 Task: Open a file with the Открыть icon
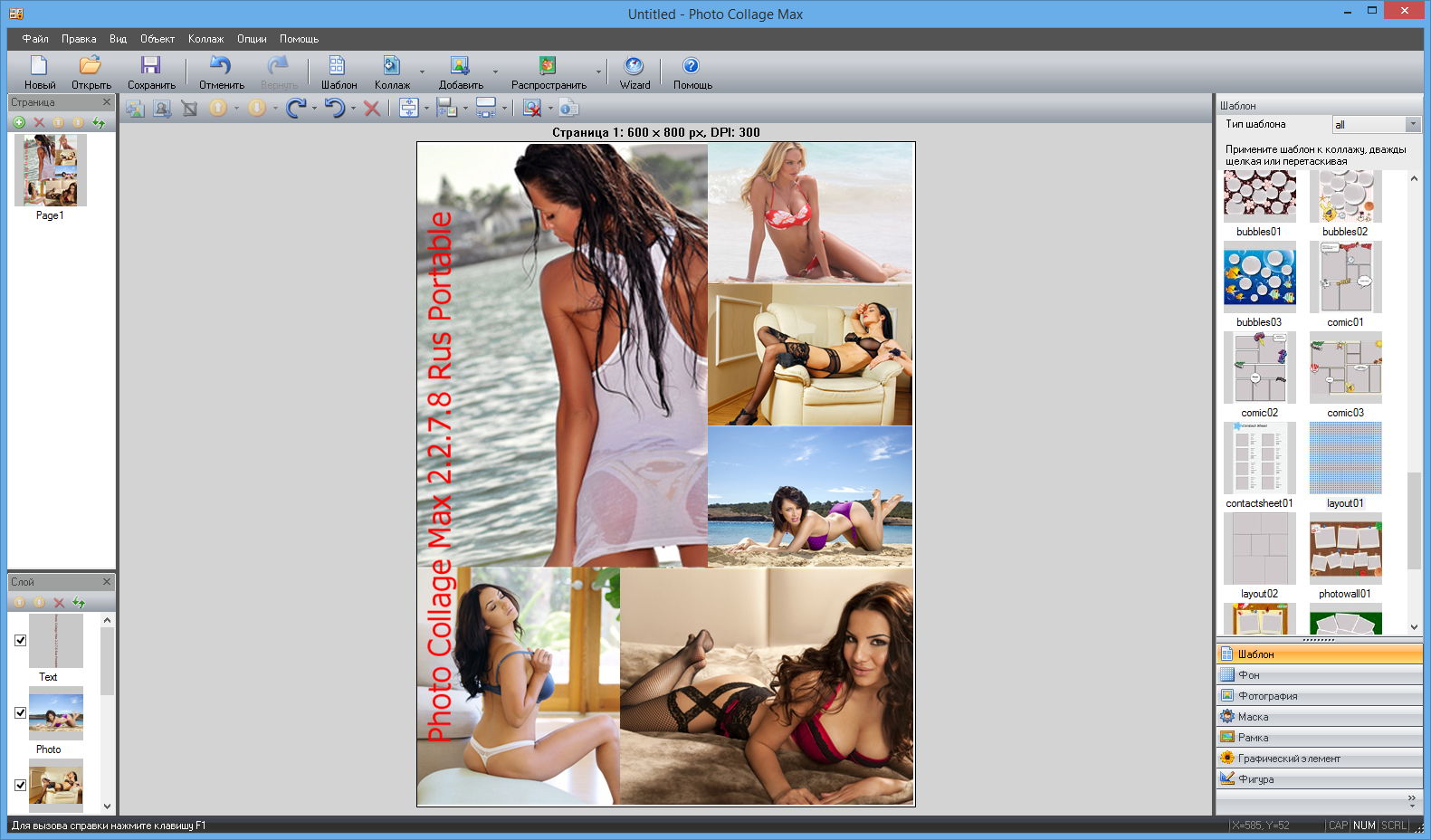point(91,65)
